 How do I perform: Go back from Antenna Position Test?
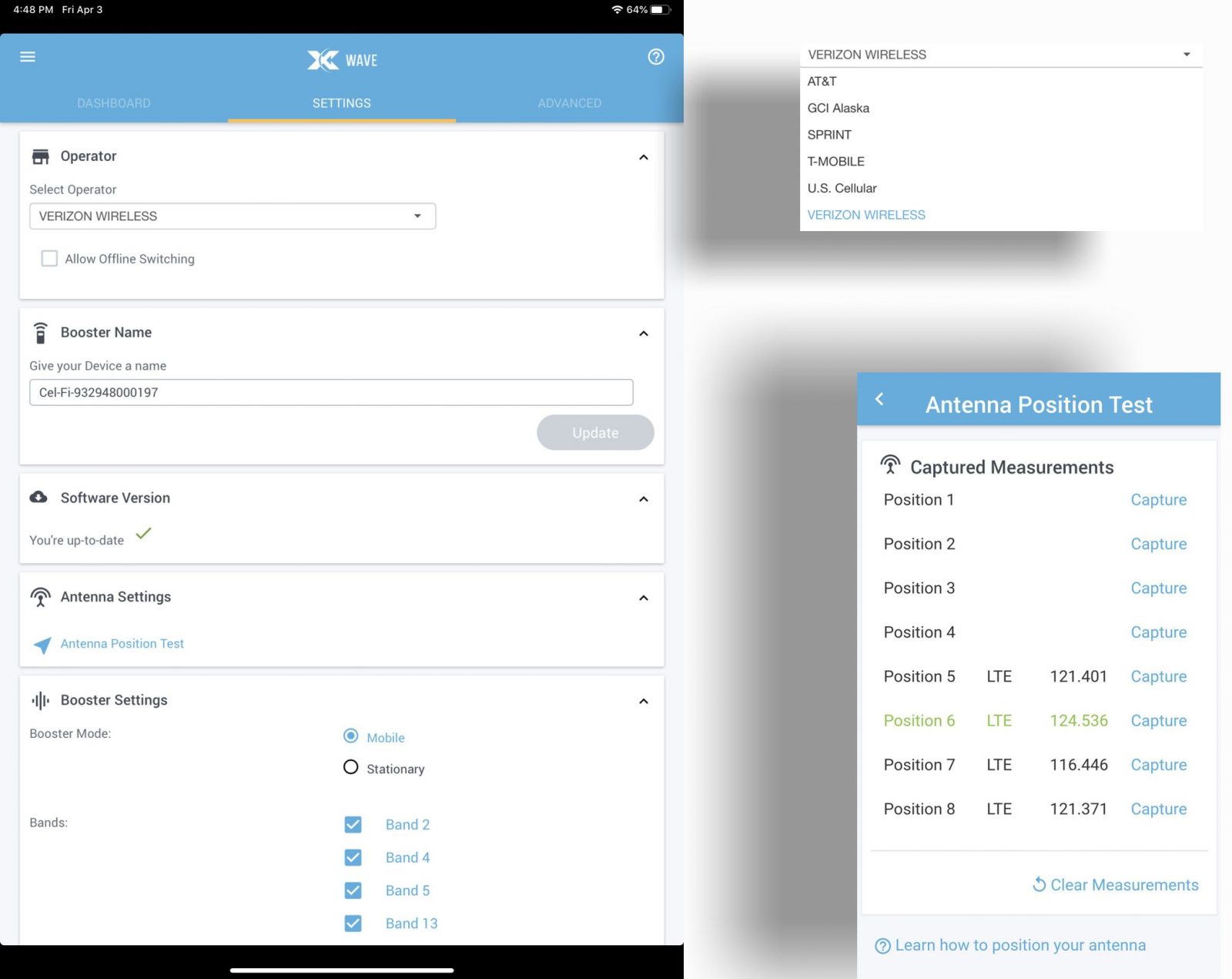coord(879,399)
